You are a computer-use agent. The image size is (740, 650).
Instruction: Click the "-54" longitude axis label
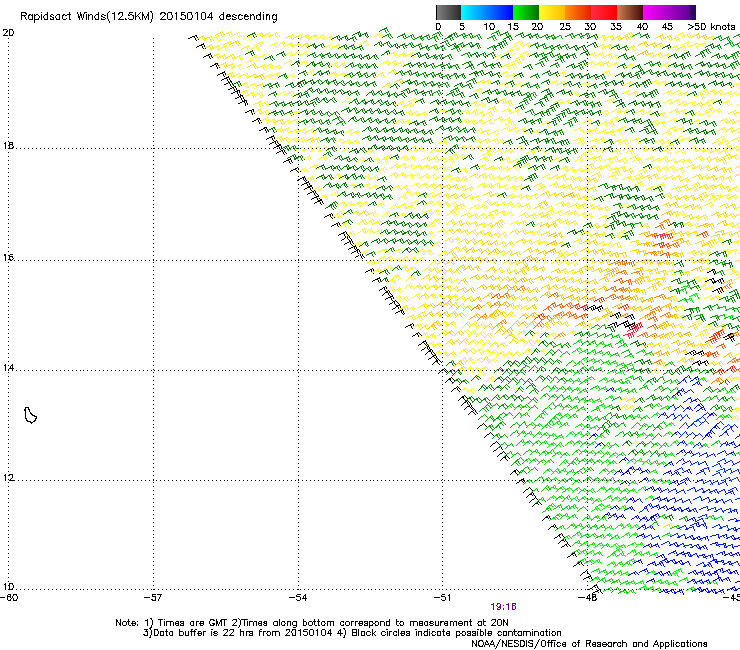coord(298,598)
